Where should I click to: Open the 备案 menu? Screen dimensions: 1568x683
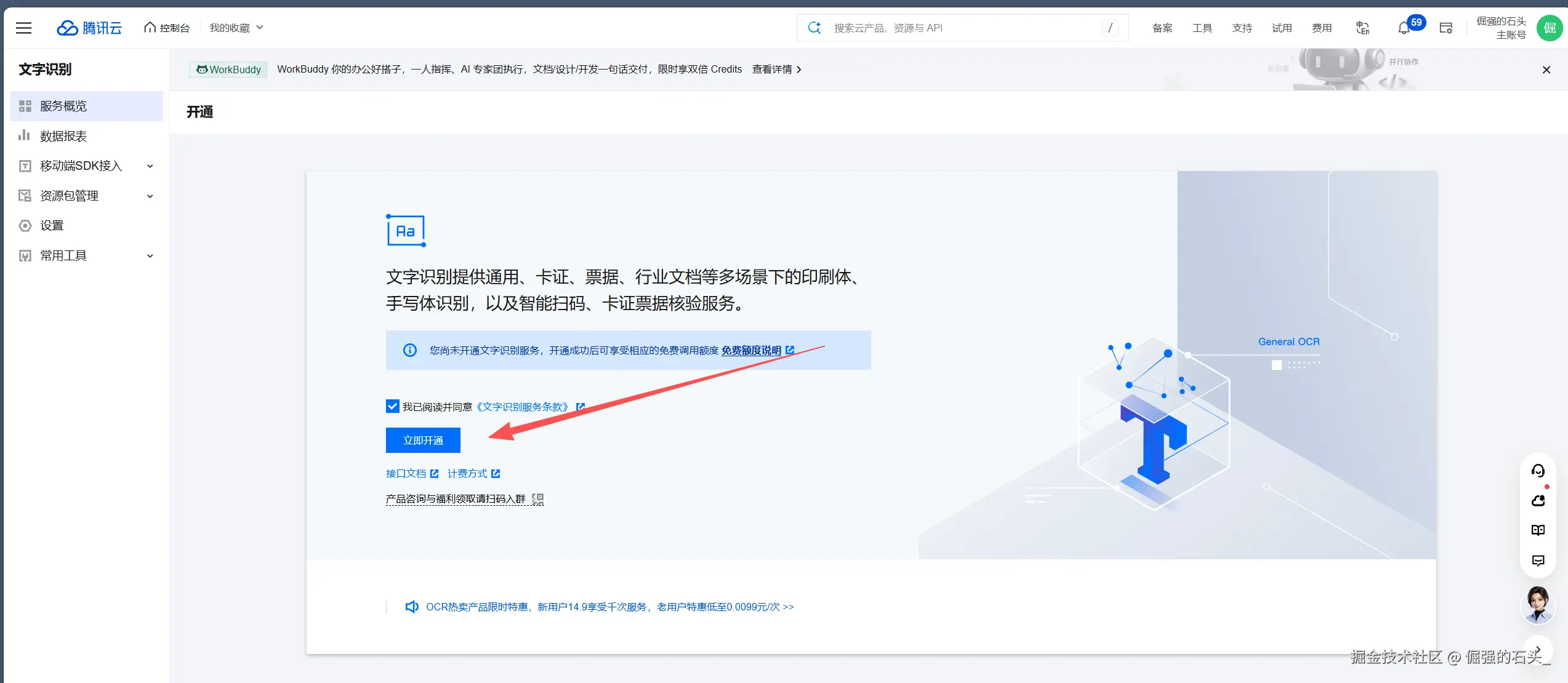click(x=1162, y=28)
